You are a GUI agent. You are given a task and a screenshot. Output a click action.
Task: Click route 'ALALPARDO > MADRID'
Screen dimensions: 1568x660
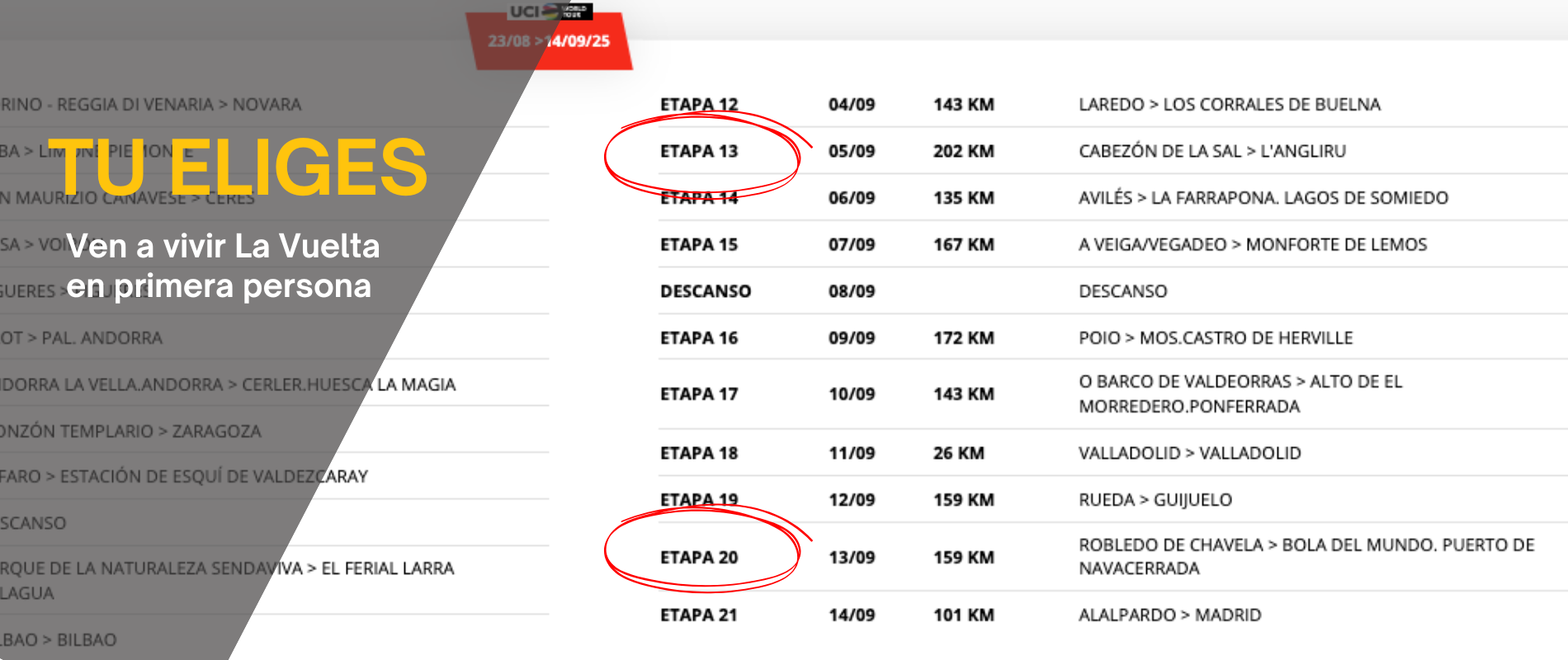point(1170,615)
